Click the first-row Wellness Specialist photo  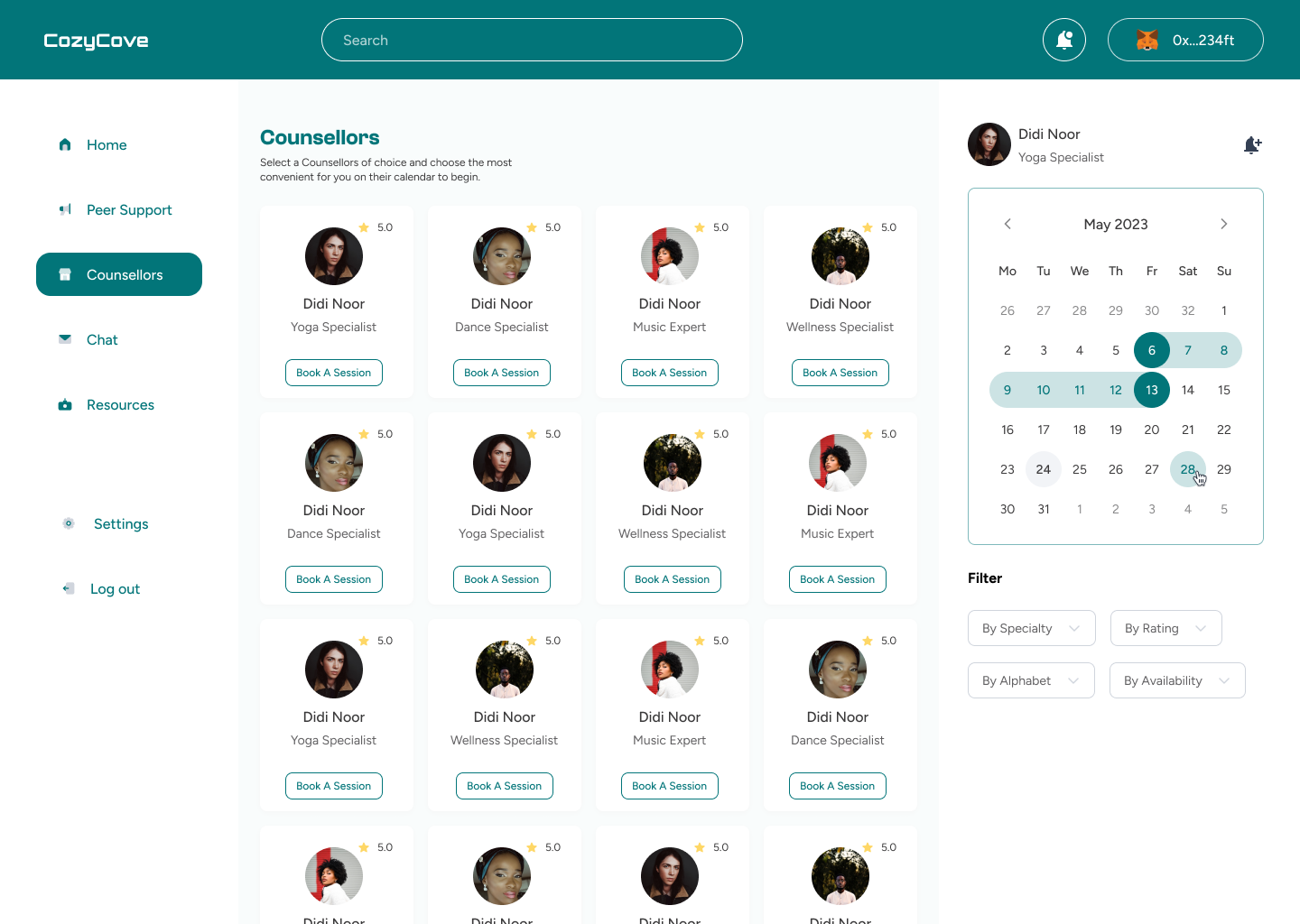pos(840,256)
